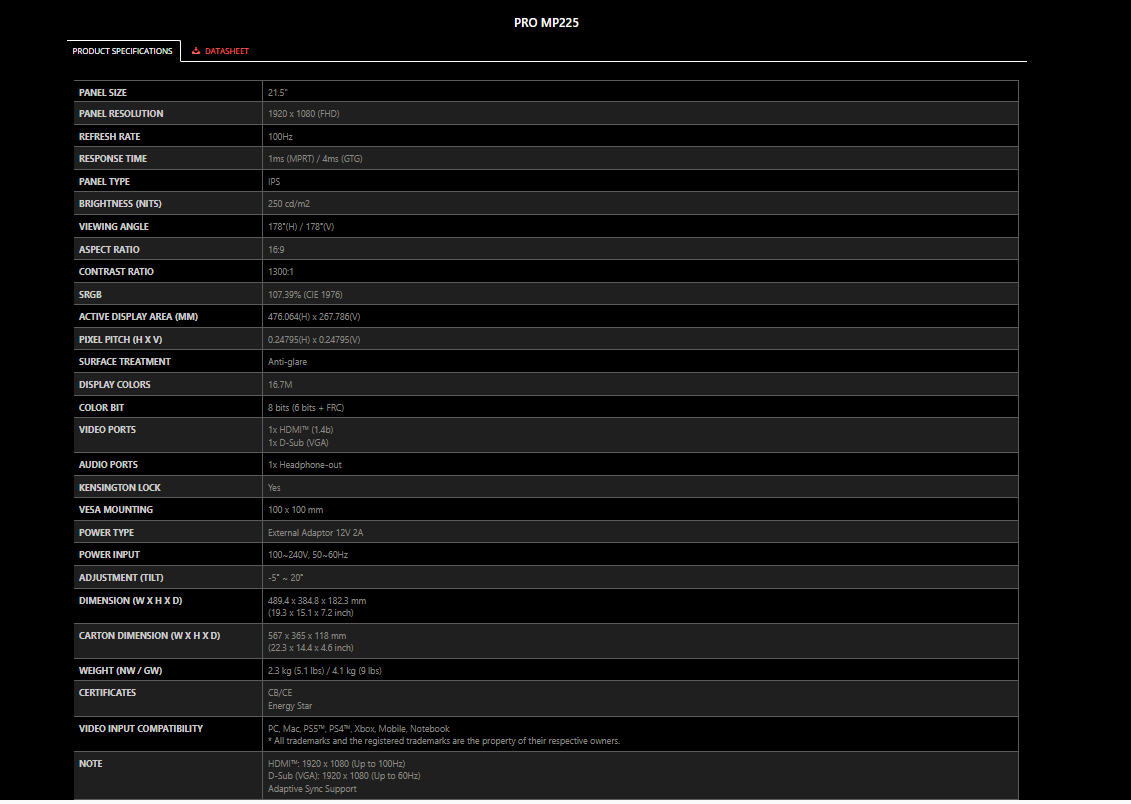Click the PRO MP225 page title
1131x804 pixels.
[x=546, y=23]
